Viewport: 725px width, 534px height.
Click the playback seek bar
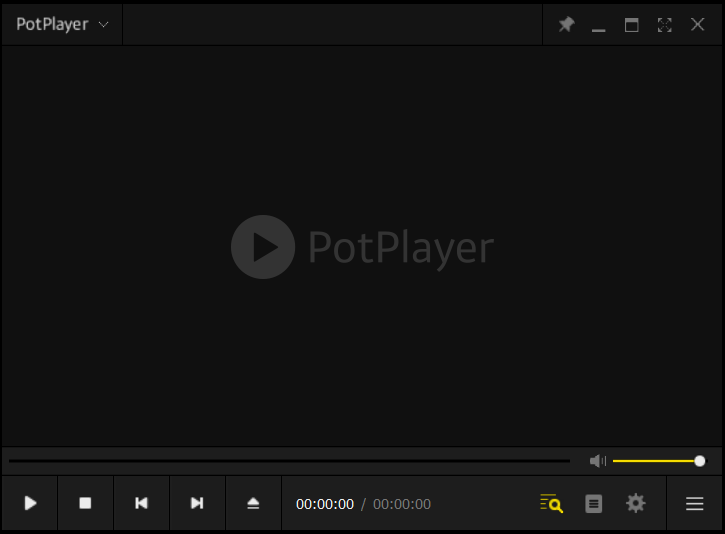[289, 461]
